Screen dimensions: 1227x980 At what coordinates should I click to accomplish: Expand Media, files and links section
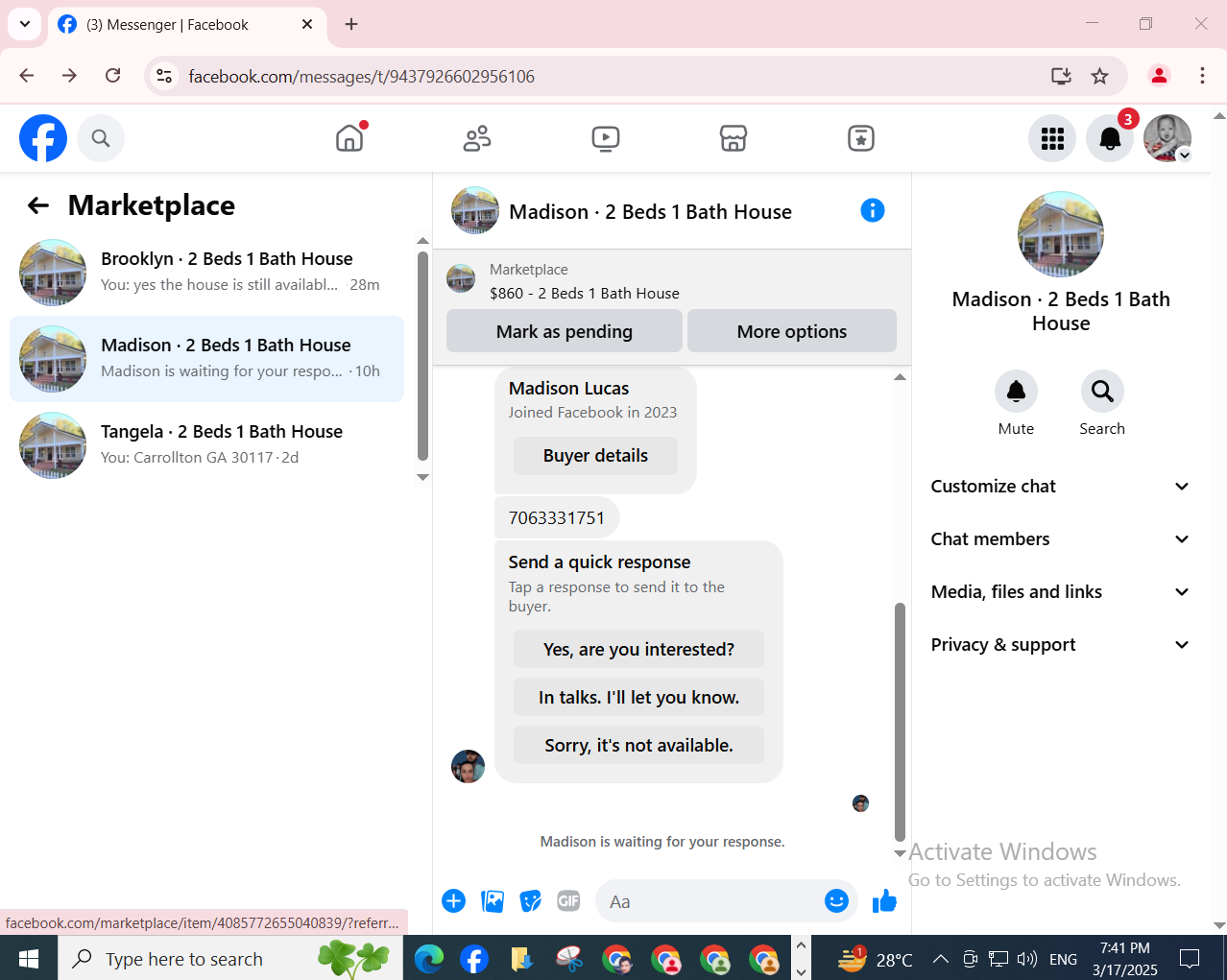pos(1060,592)
